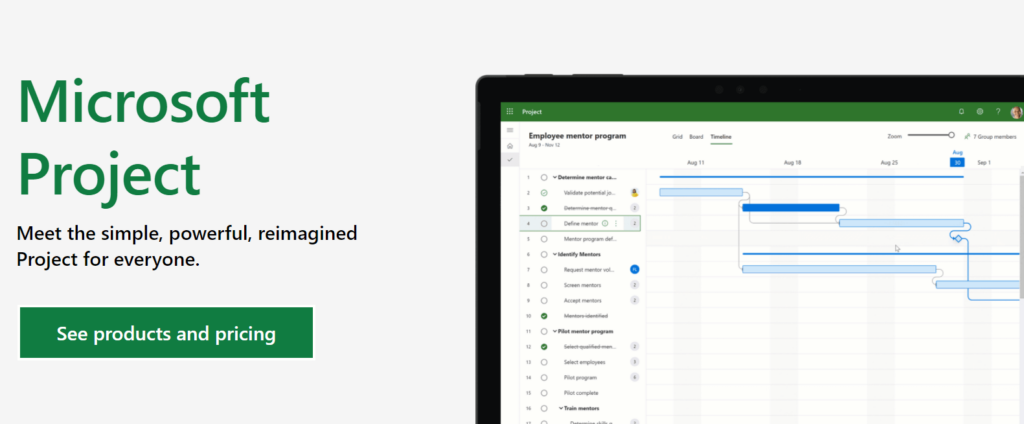Switch to the Board view tab
The image size is (1024, 424).
(696, 137)
